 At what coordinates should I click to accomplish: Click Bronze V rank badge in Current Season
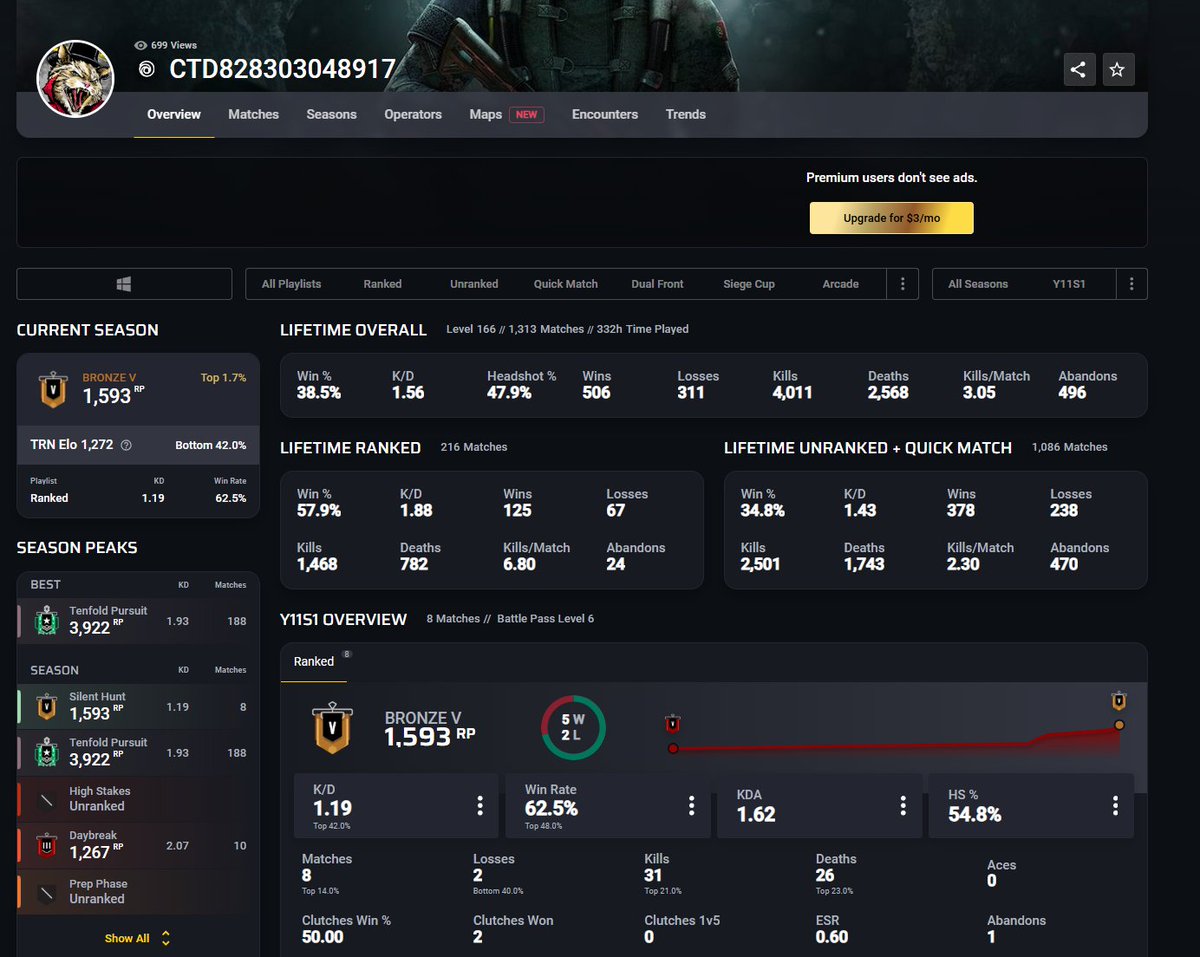[x=52, y=390]
